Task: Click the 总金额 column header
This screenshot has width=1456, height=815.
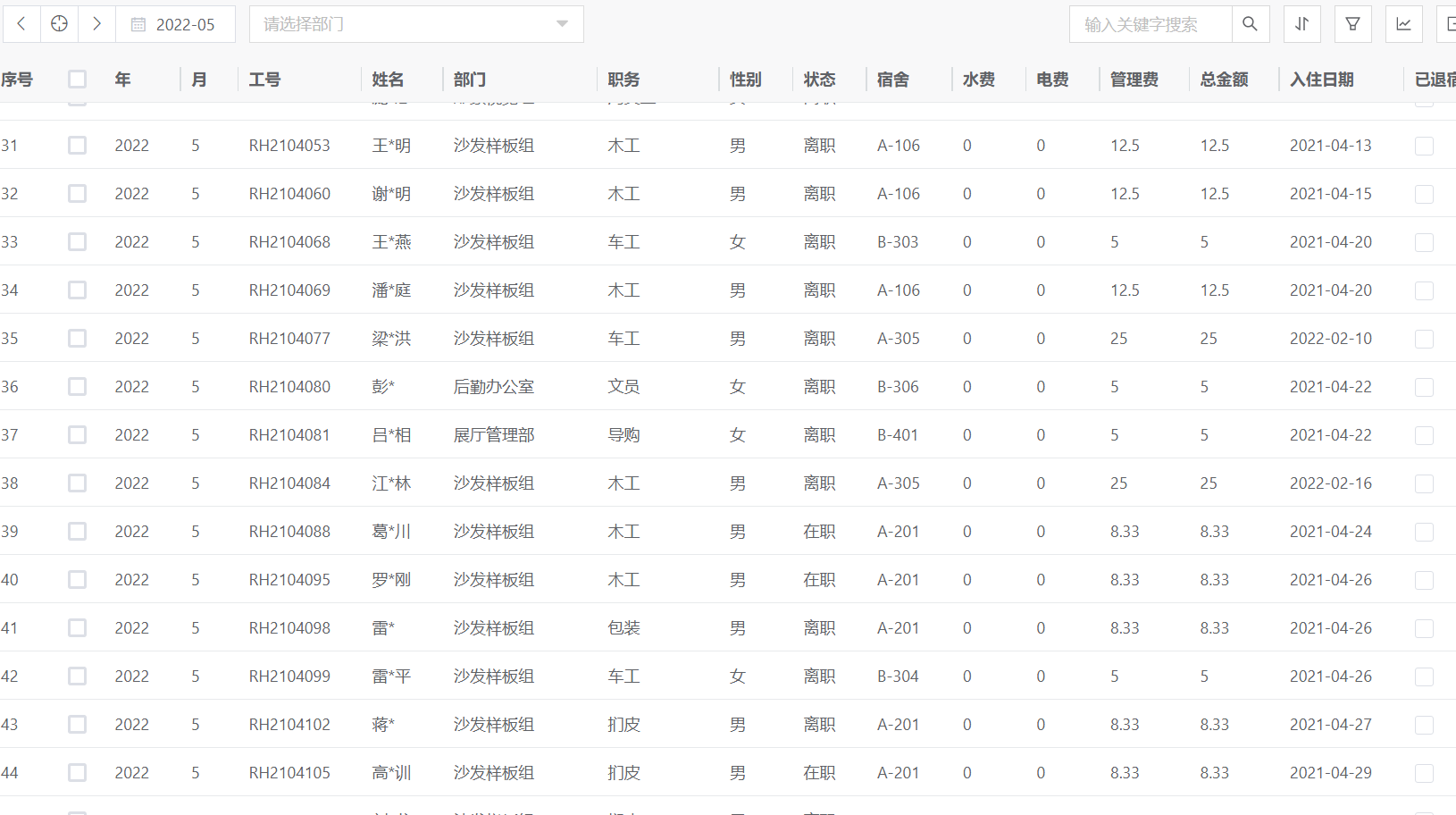Action: pyautogui.click(x=1224, y=80)
